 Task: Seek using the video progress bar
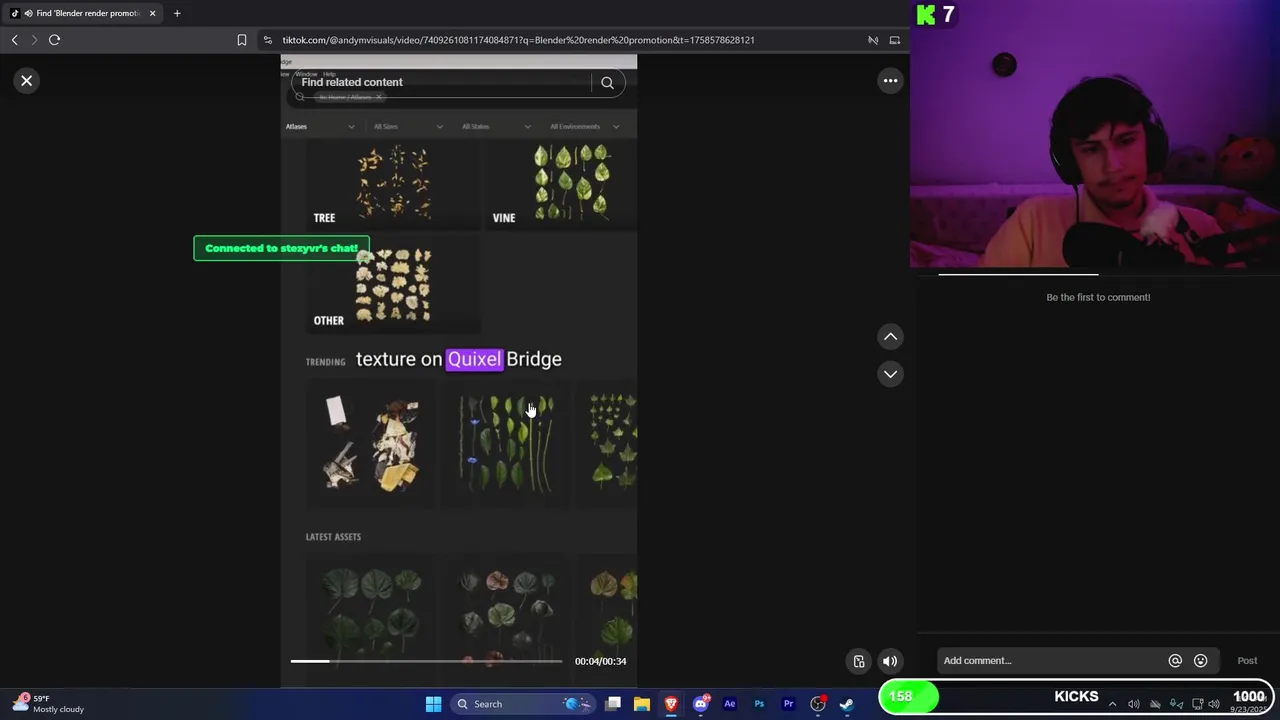click(426, 661)
